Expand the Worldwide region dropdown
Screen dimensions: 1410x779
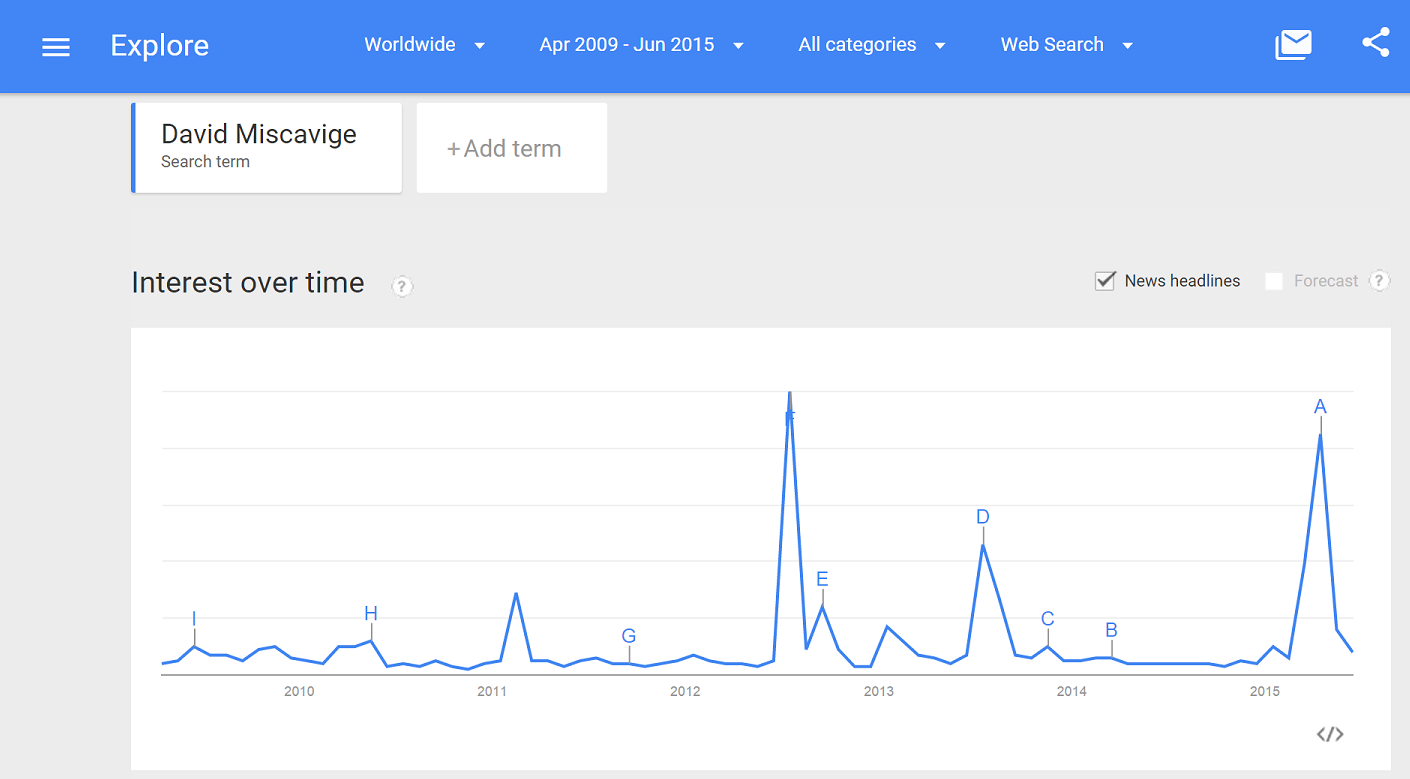424,45
